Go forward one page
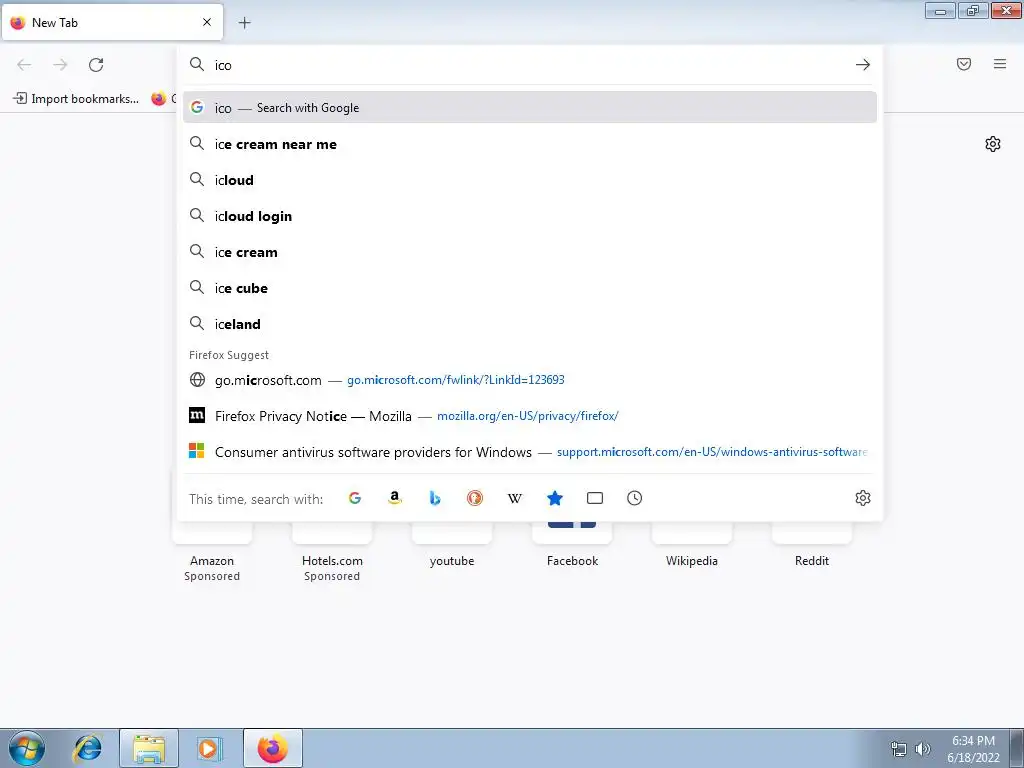The image size is (1024, 768). pos(60,65)
